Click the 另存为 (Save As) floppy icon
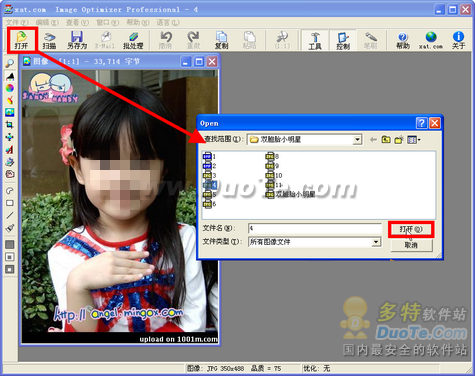Image resolution: width=475 pixels, height=376 pixels. 77,40
